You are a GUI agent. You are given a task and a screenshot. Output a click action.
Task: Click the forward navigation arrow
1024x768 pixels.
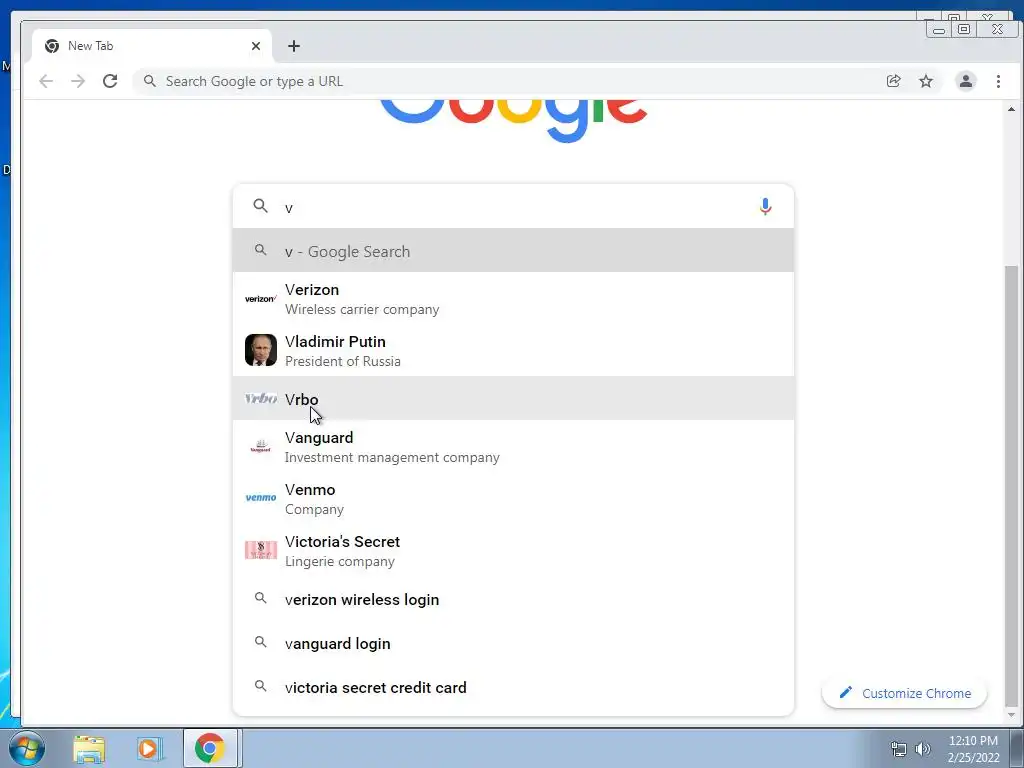[x=78, y=81]
